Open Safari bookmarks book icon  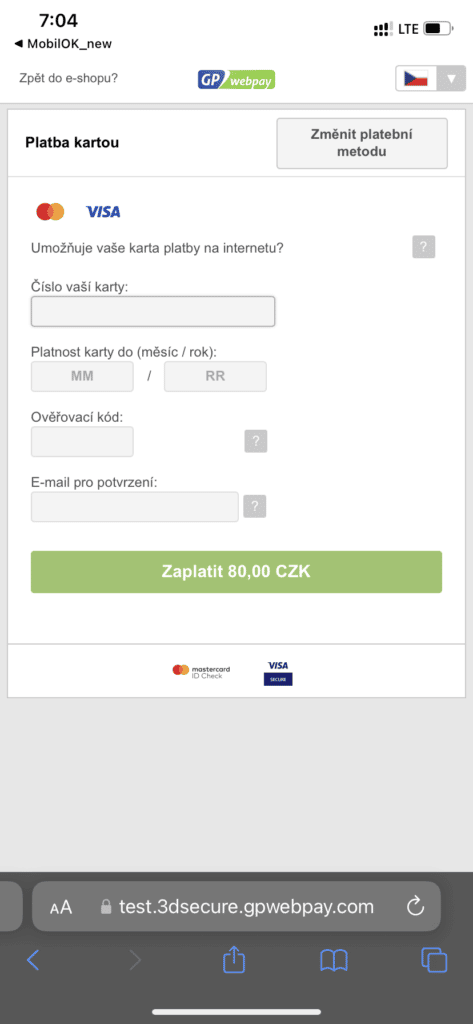point(334,960)
